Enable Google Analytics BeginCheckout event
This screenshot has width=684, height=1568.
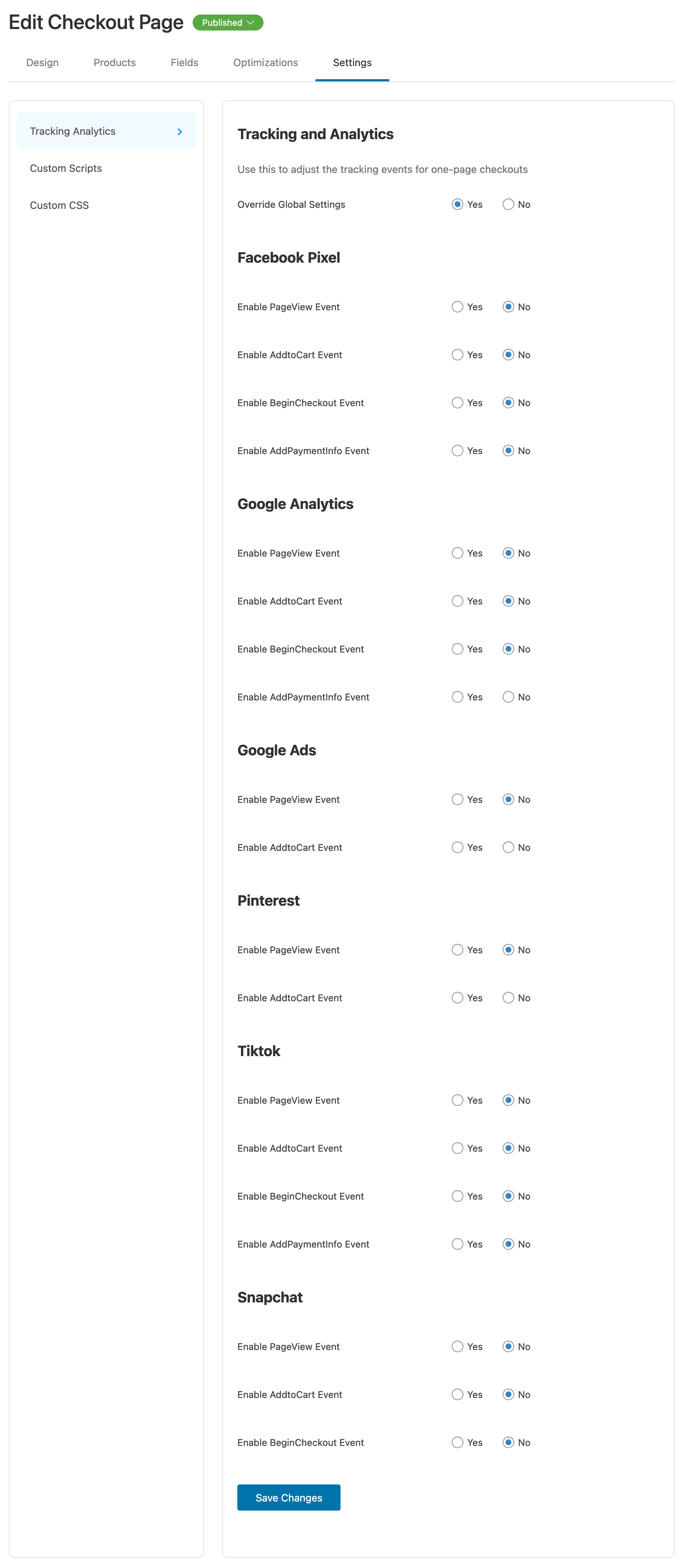point(458,649)
